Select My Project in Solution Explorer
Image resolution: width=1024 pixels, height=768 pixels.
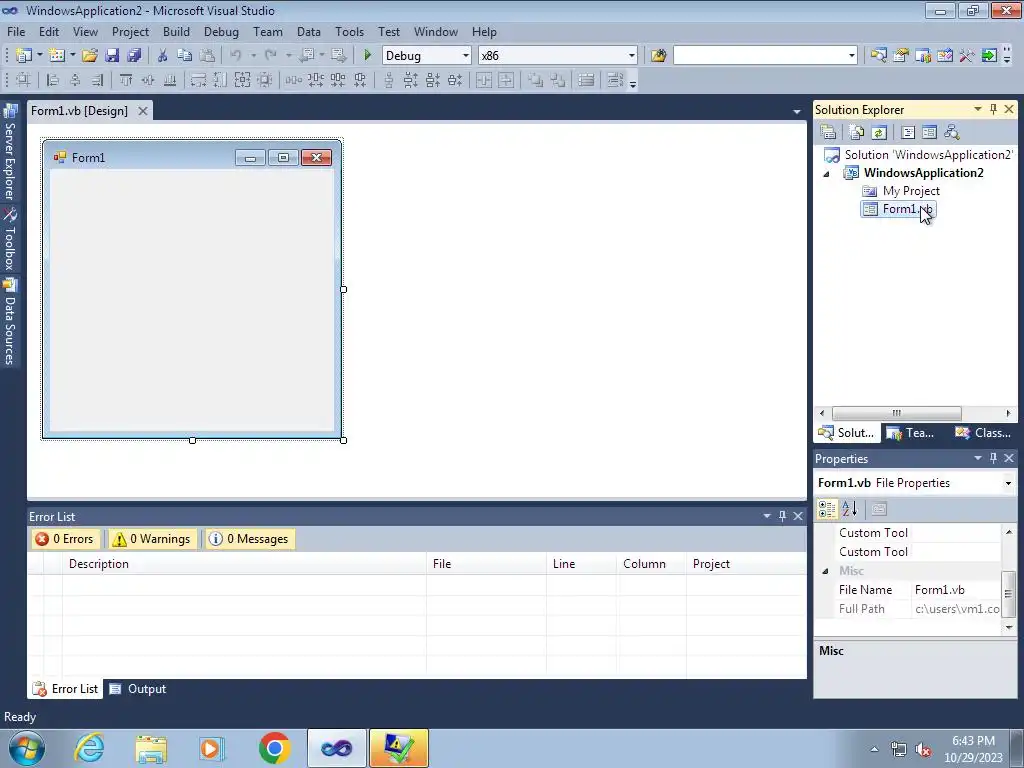[x=910, y=191]
